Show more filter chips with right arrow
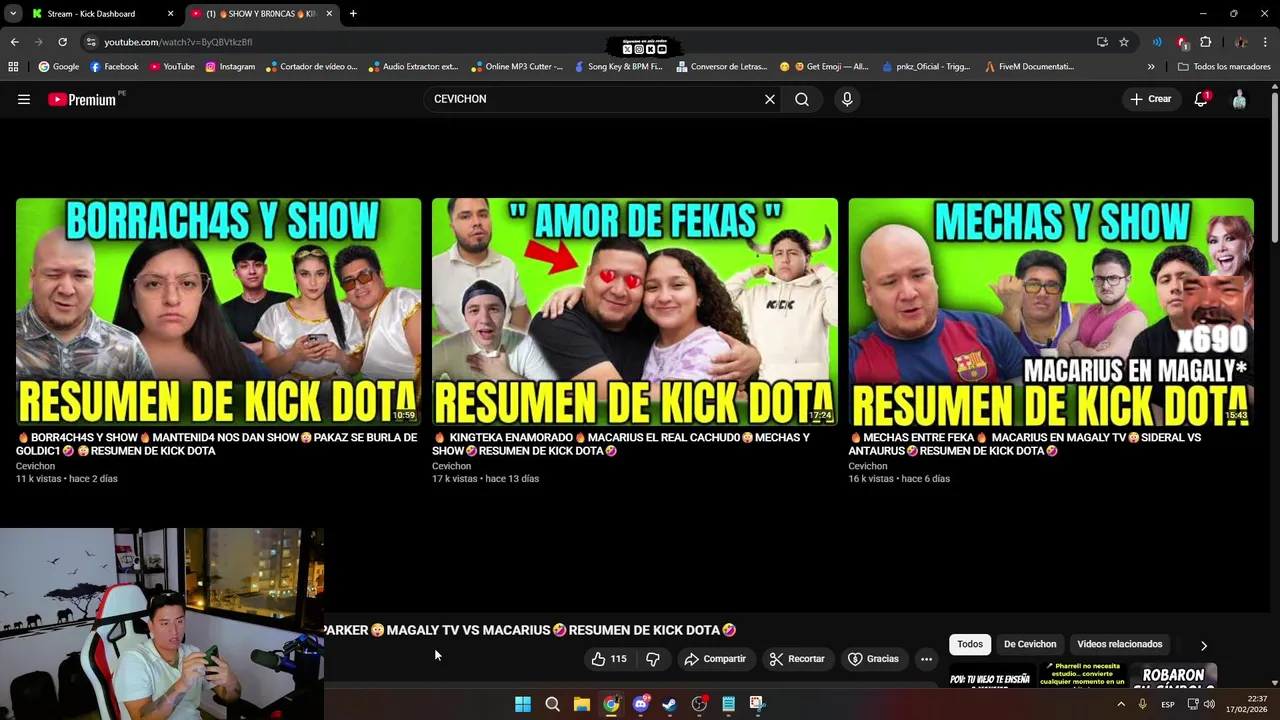The image size is (1280, 720). (1203, 645)
